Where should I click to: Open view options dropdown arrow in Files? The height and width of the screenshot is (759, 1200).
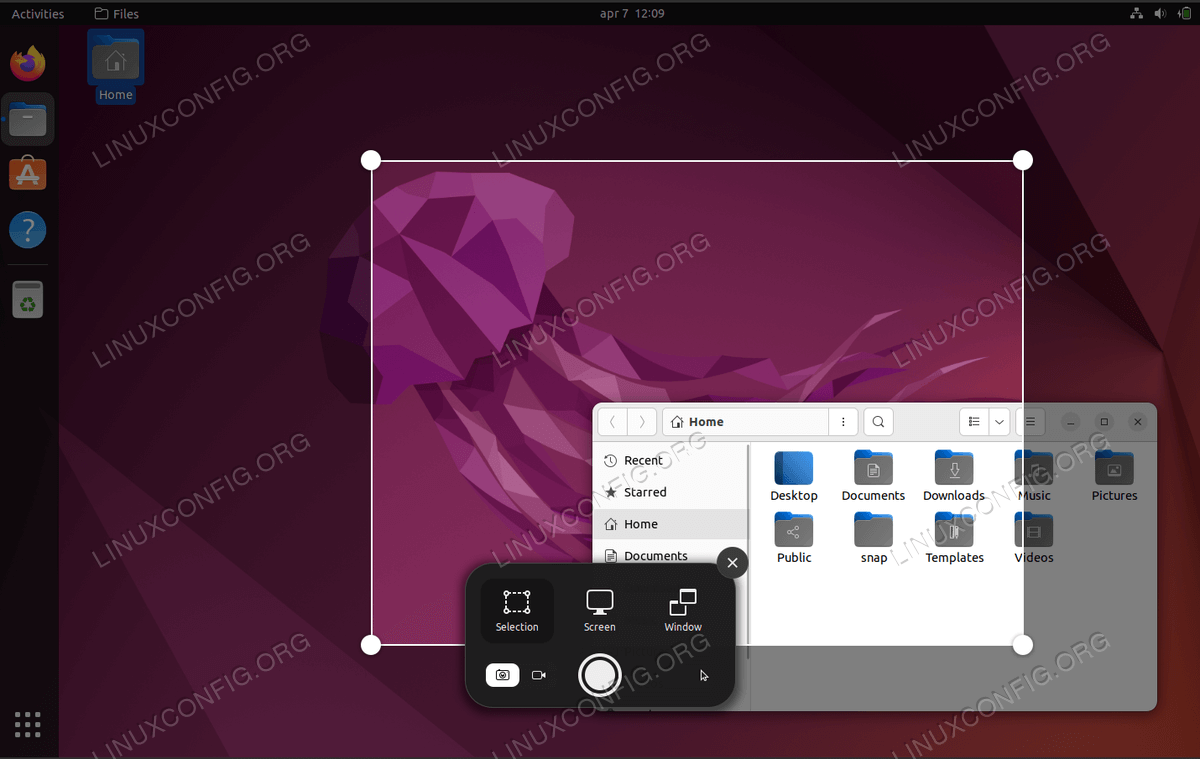click(1000, 422)
